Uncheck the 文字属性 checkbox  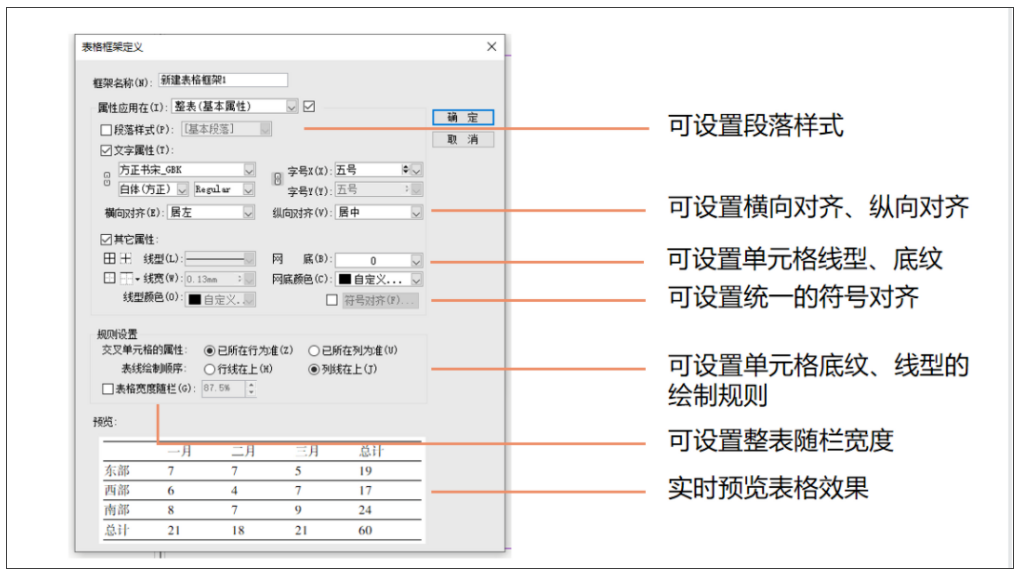click(x=107, y=150)
